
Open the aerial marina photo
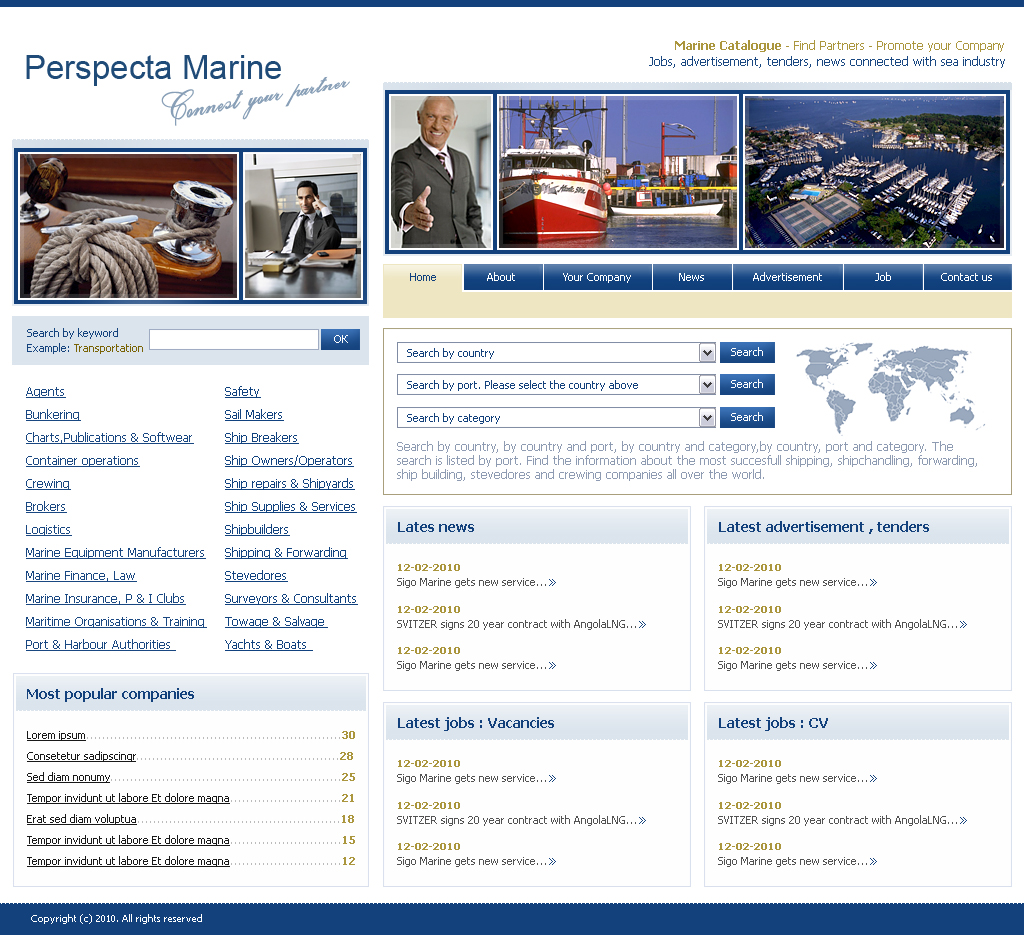874,171
